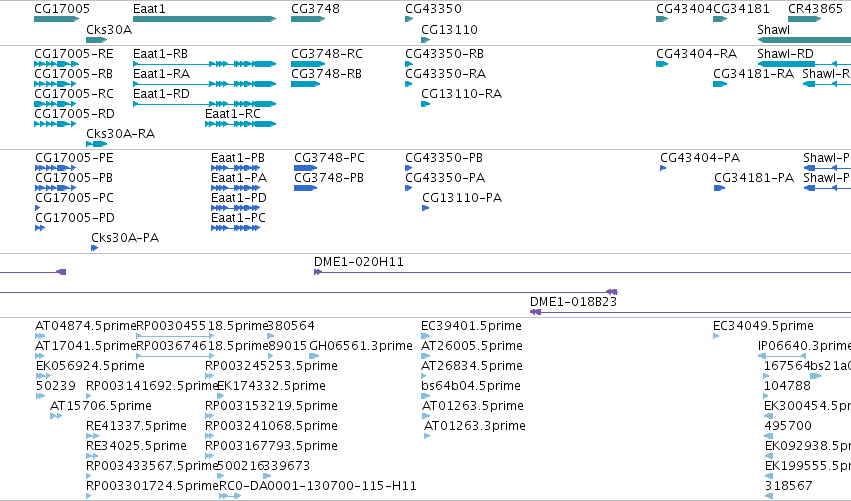The image size is (851, 501).
Task: Click the Eaat1-PC protein feature
Action: pyautogui.click(x=236, y=228)
